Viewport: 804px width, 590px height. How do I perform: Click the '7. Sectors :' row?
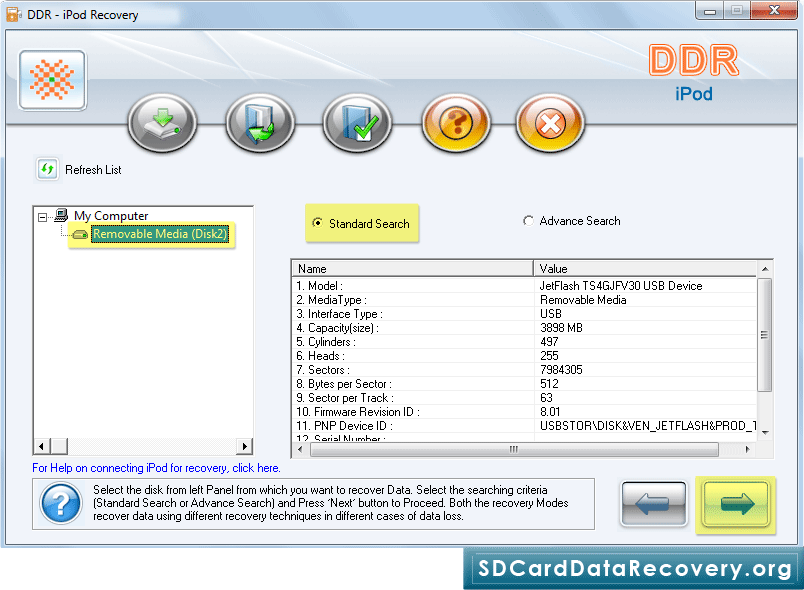524,370
